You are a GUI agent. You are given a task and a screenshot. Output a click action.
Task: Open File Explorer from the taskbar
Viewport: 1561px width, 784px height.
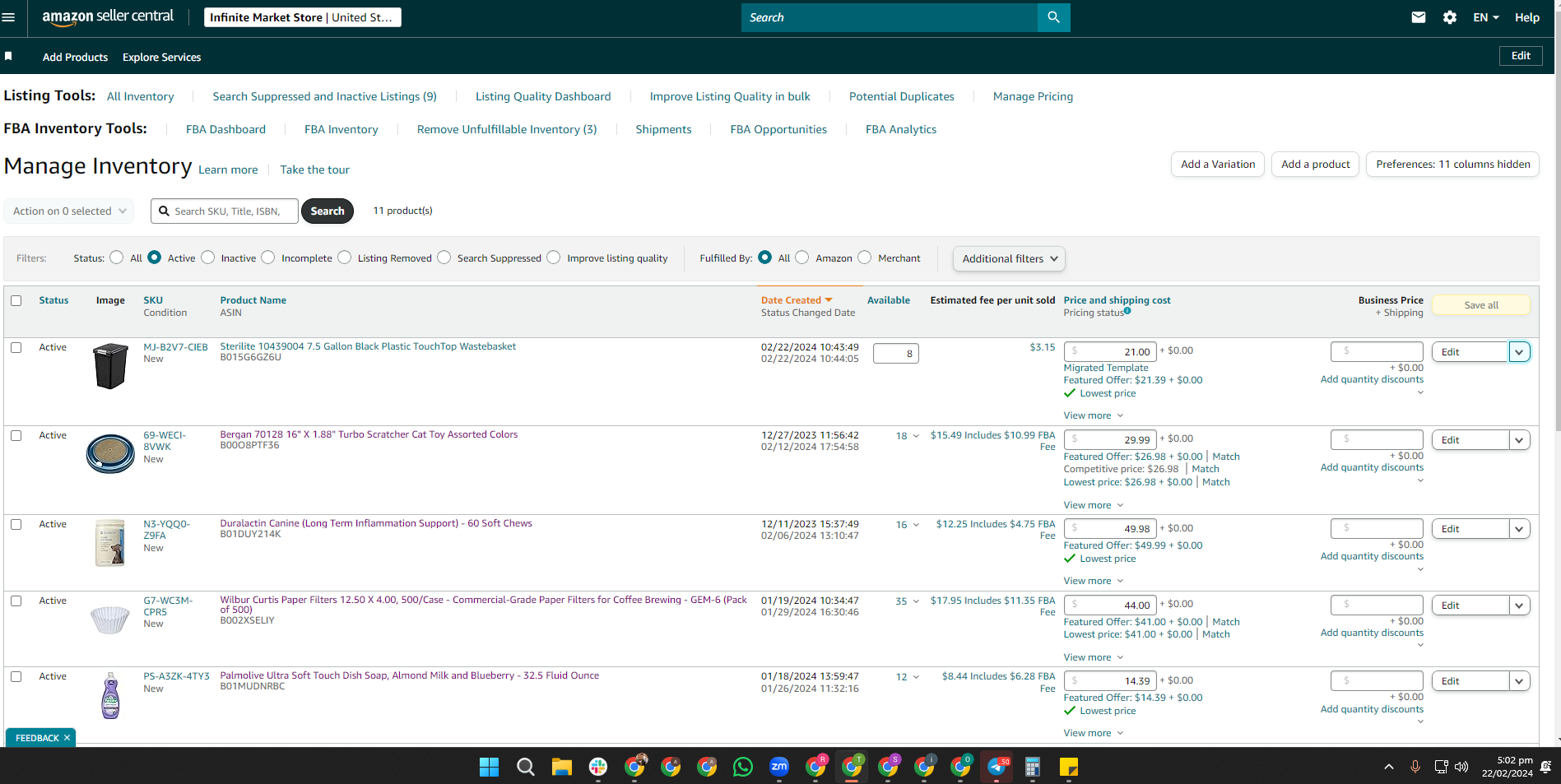562,767
